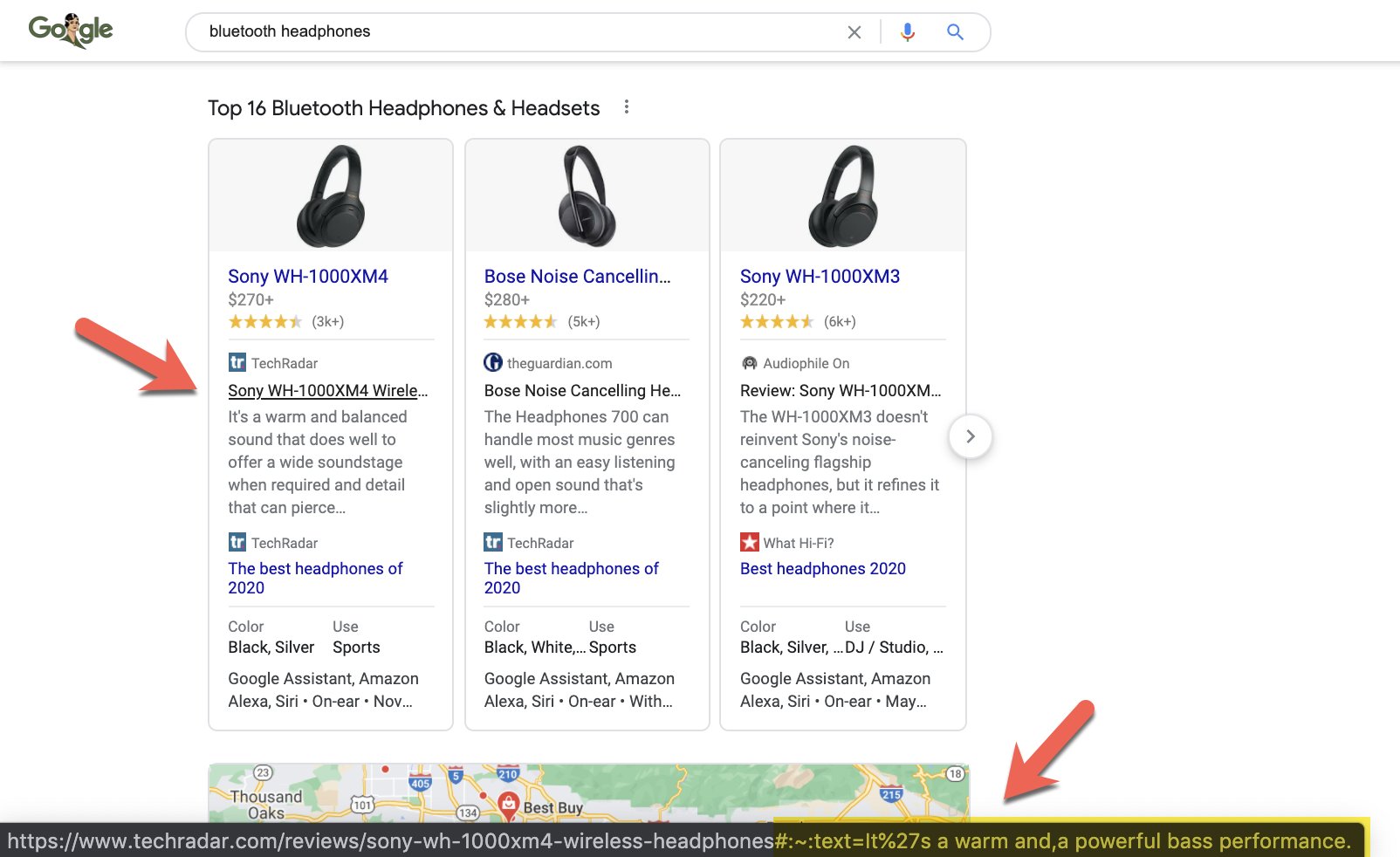The image size is (1400, 857).
Task: Click the theguardian.com favicon on the Bose card
Action: [x=492, y=362]
